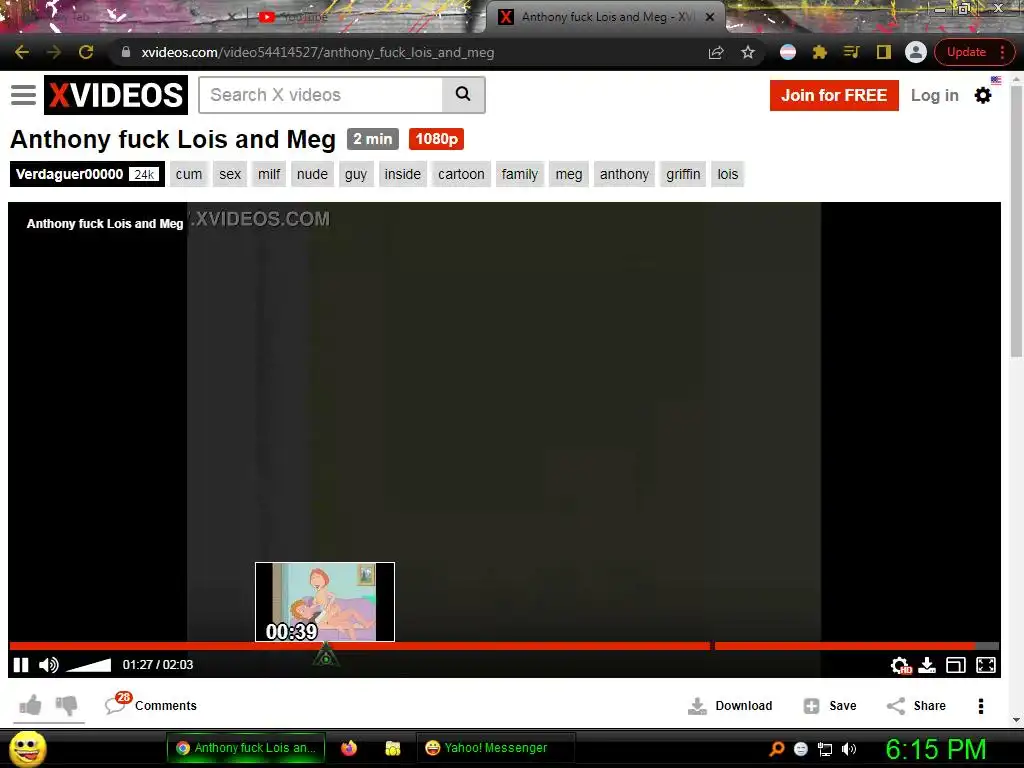The width and height of the screenshot is (1024, 768).
Task: Click the video progress bar
Action: pos(504,646)
